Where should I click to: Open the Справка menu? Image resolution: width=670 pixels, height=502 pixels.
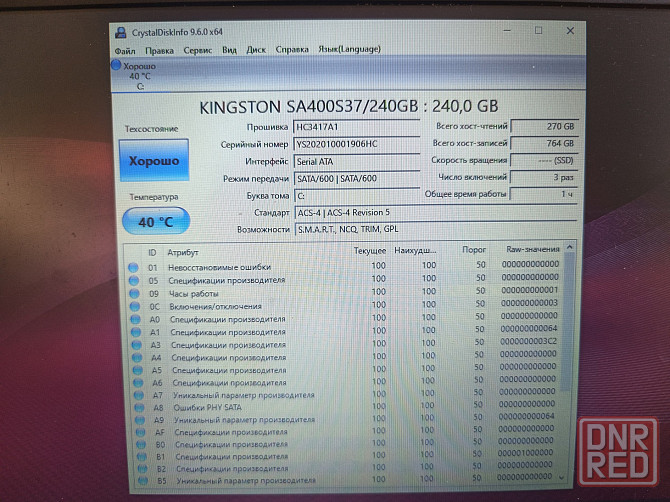[292, 49]
